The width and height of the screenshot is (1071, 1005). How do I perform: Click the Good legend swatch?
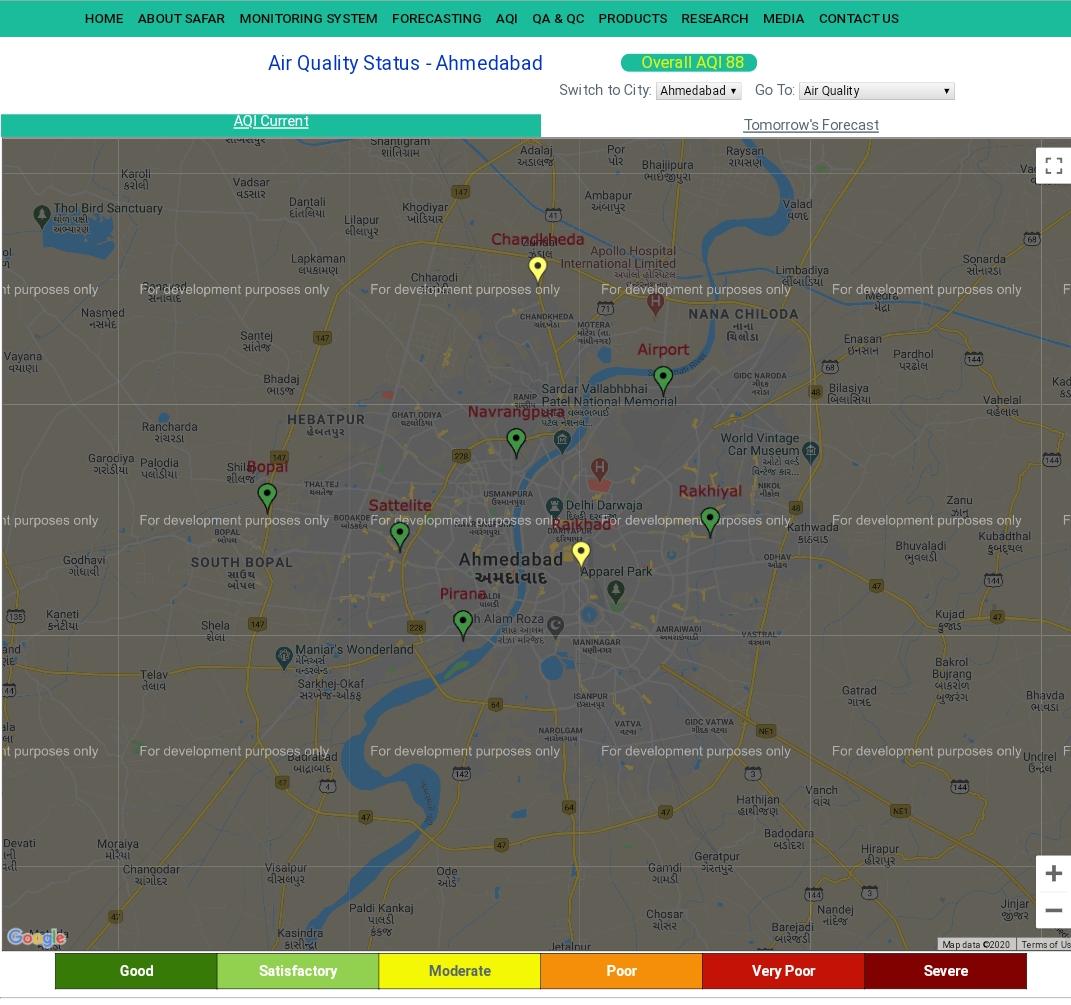coord(136,971)
